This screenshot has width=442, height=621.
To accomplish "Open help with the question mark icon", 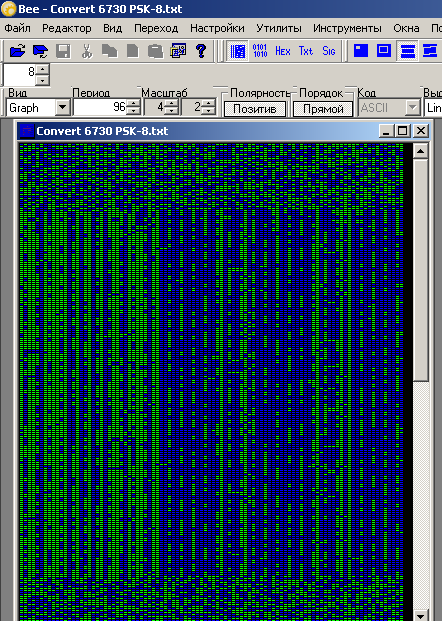I will pyautogui.click(x=201, y=51).
